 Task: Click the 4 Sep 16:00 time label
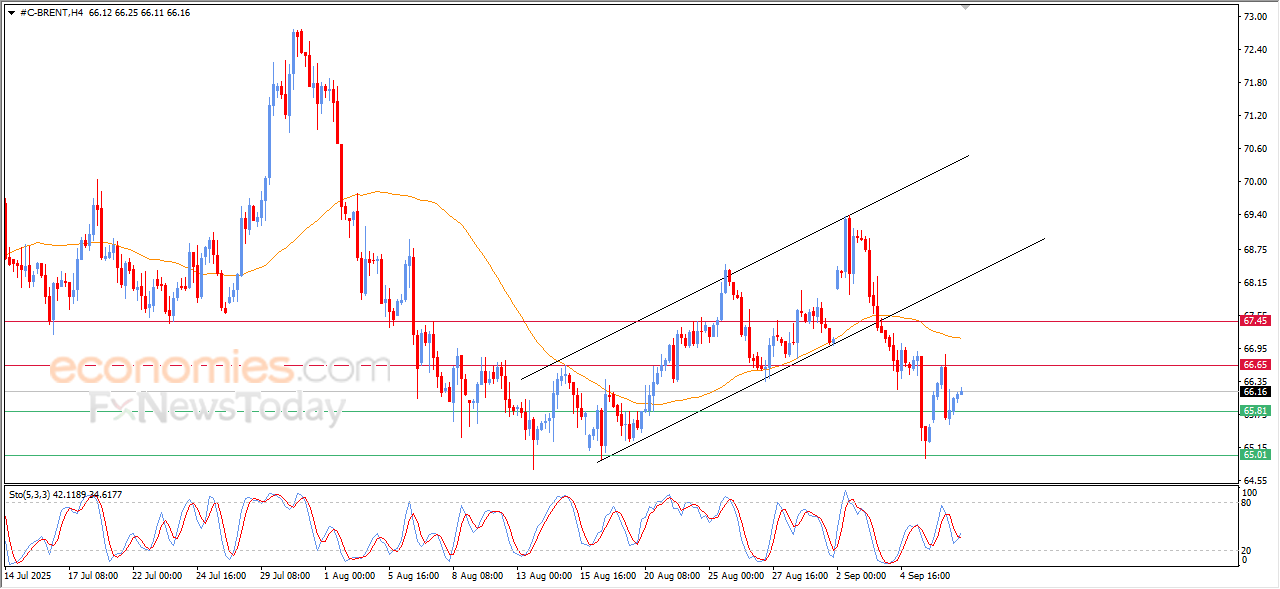tap(926, 576)
